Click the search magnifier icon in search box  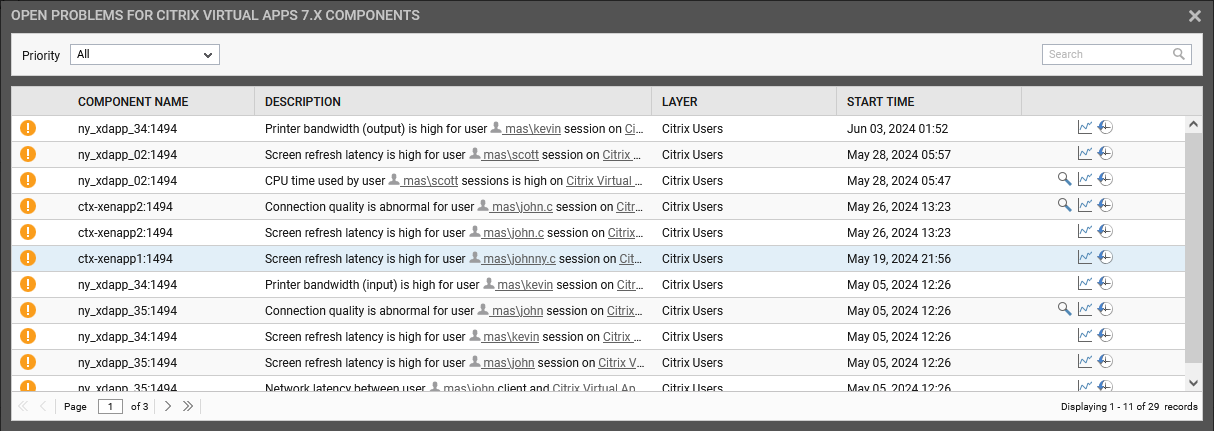tap(1179, 54)
